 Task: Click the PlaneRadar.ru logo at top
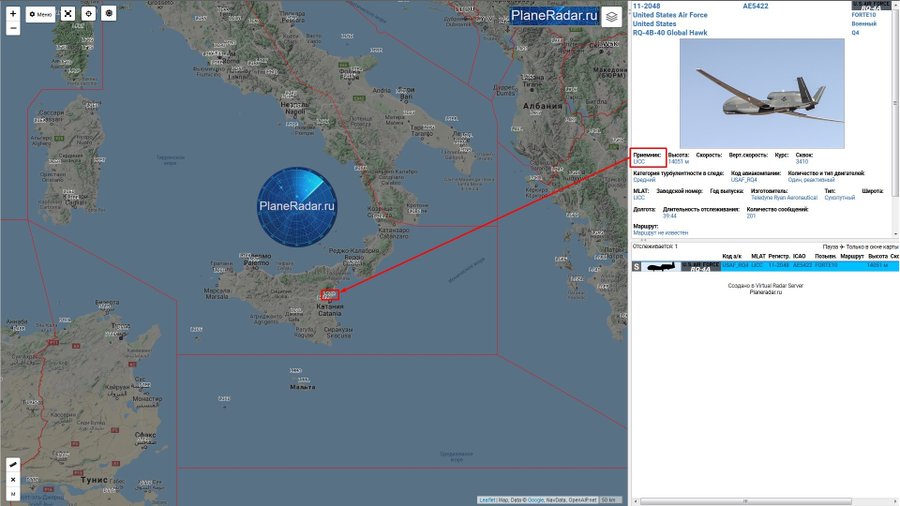pyautogui.click(x=554, y=15)
